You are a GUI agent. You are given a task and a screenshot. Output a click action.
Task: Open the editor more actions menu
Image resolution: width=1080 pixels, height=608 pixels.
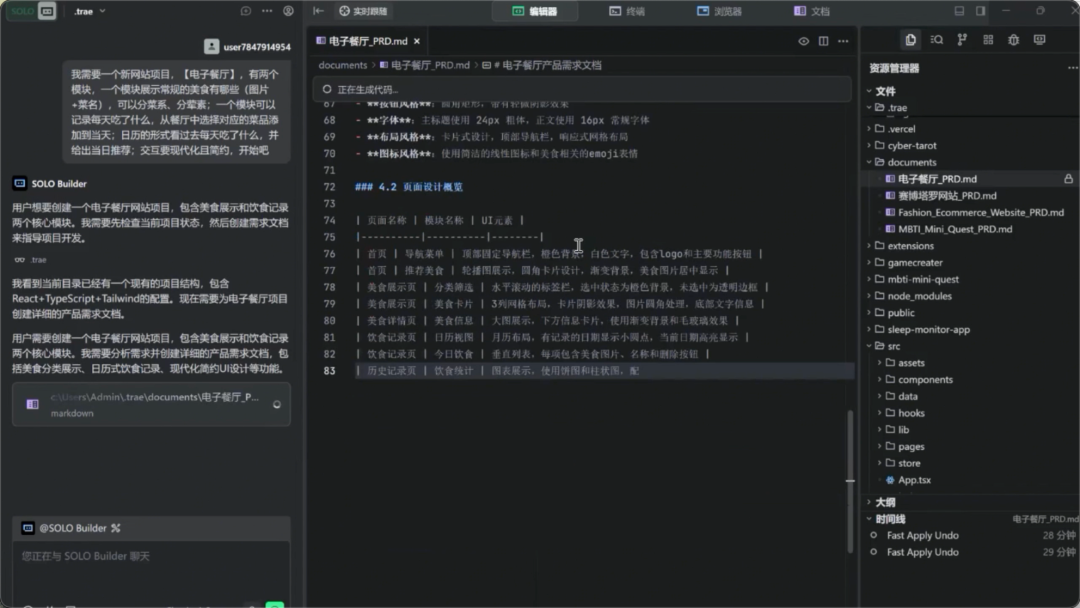(843, 41)
